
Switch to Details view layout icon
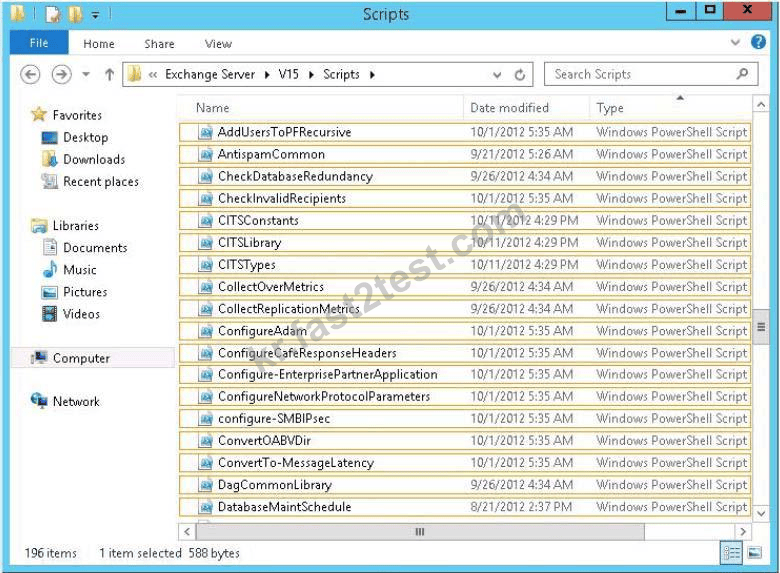pos(731,553)
